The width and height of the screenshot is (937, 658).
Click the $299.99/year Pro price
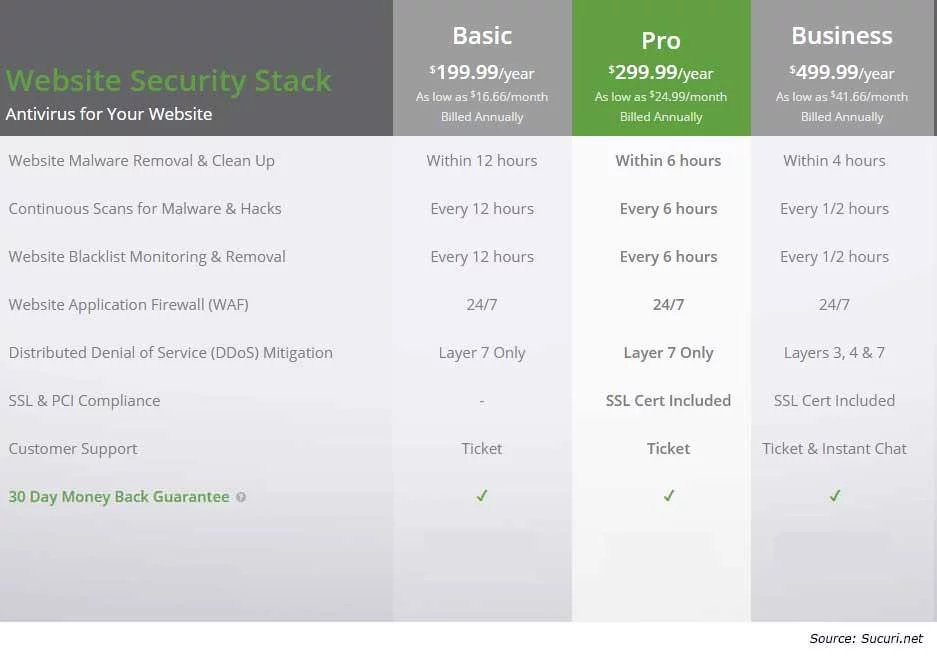click(661, 73)
